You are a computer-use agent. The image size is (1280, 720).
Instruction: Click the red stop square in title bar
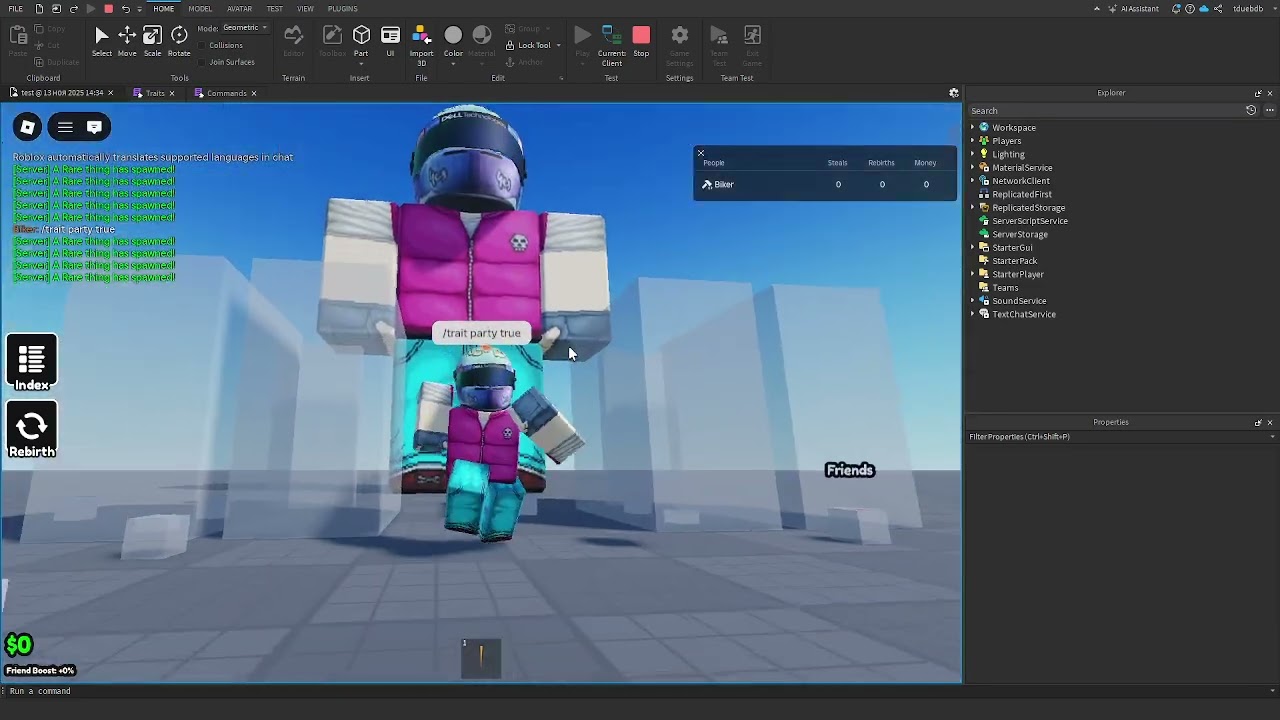[109, 8]
